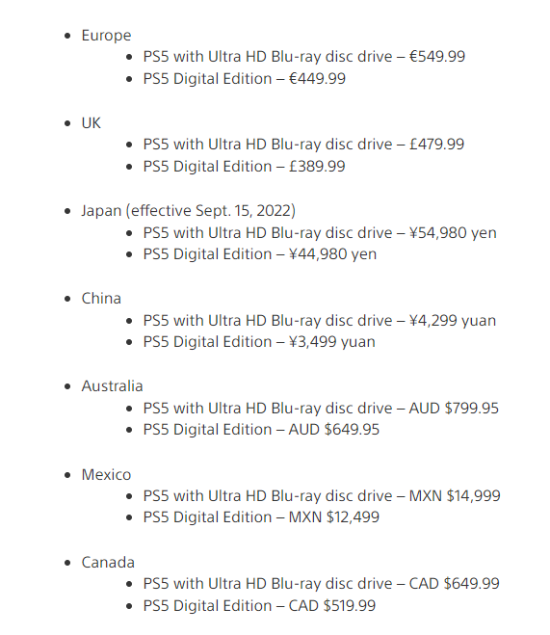
Task: Select Mexico disc drive MXN $14,999 line
Action: pyautogui.click(x=322, y=496)
